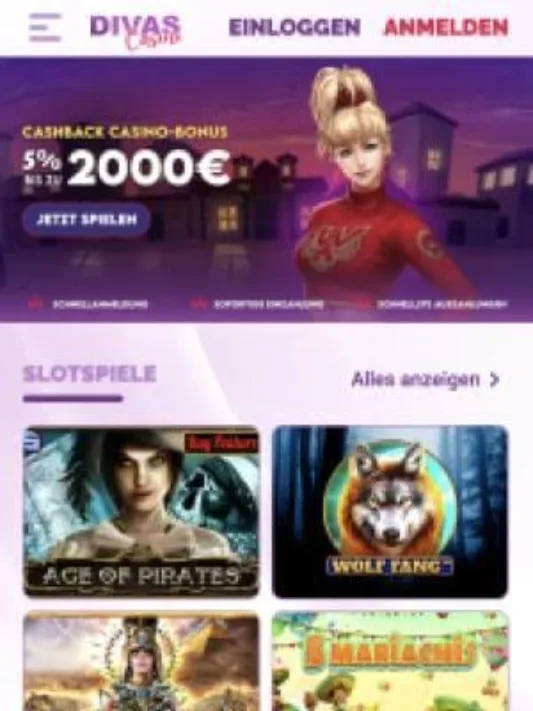Click the Sofortige Einzahlung feature icon
Viewport: 533px width, 711px height.
pyautogui.click(x=199, y=304)
